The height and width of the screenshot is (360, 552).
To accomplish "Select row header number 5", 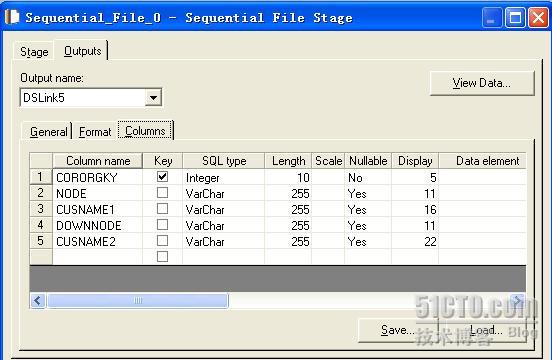I will (41, 241).
